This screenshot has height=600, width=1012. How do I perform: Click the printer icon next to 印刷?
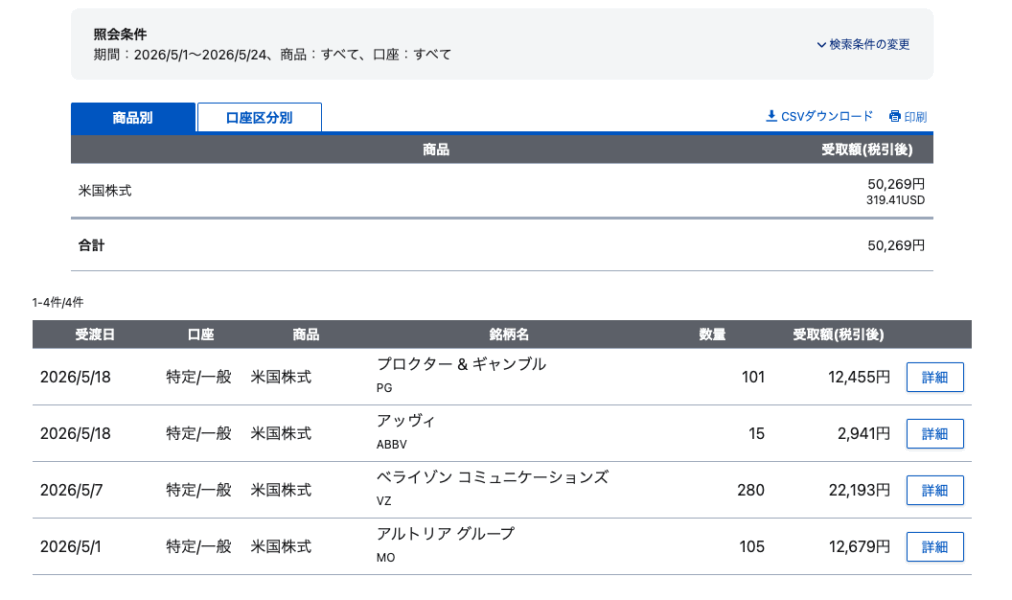[895, 117]
